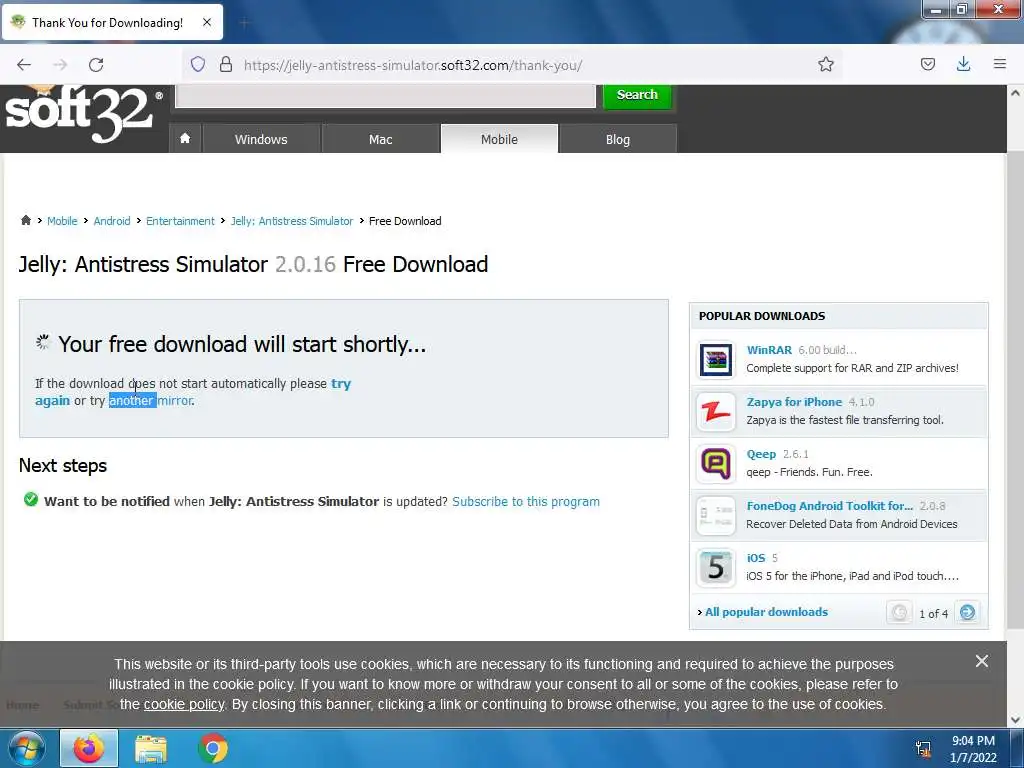Reload the page with the refresh icon
This screenshot has height=768, width=1024.
(96, 65)
